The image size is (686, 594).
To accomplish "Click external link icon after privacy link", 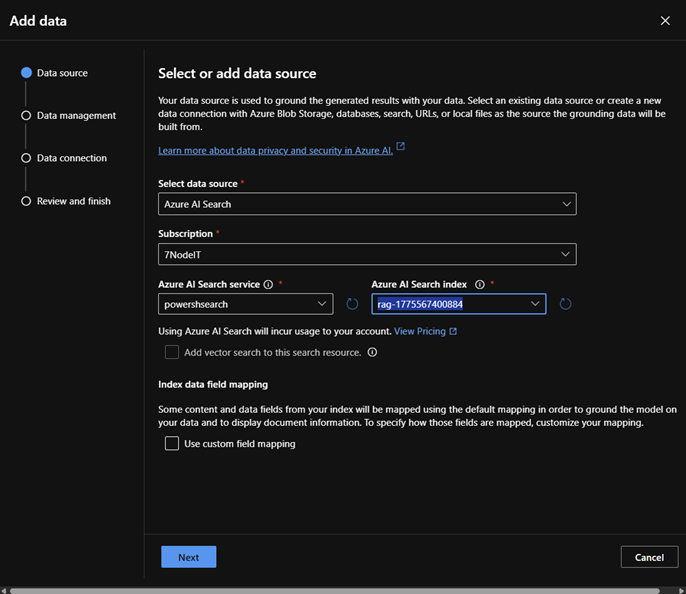I will [x=401, y=147].
